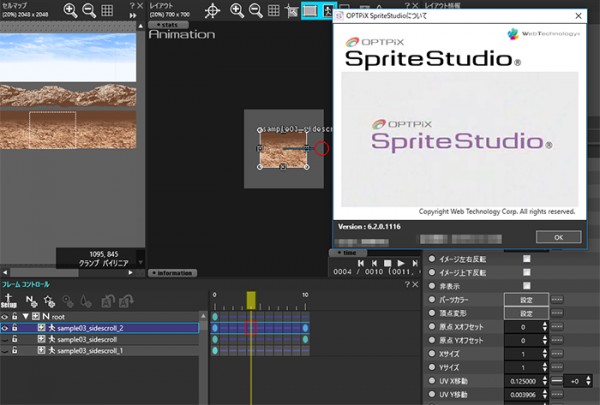Image resolution: width=600 pixels, height=405 pixels.
Task: Toggle the Y size attribute radio dot
Action: tap(432, 367)
